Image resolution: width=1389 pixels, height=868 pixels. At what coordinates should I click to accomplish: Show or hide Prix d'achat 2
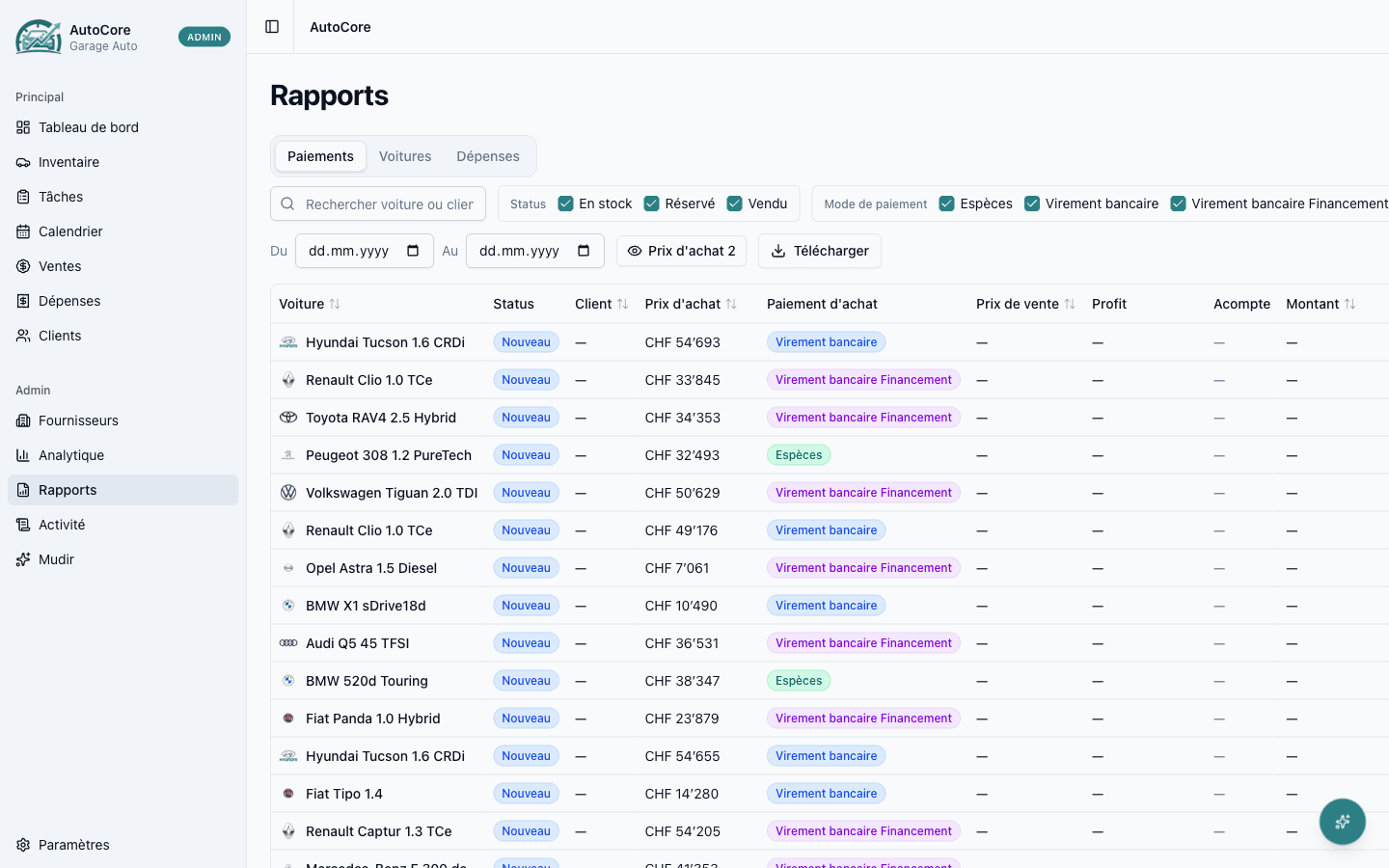pyautogui.click(x=682, y=251)
